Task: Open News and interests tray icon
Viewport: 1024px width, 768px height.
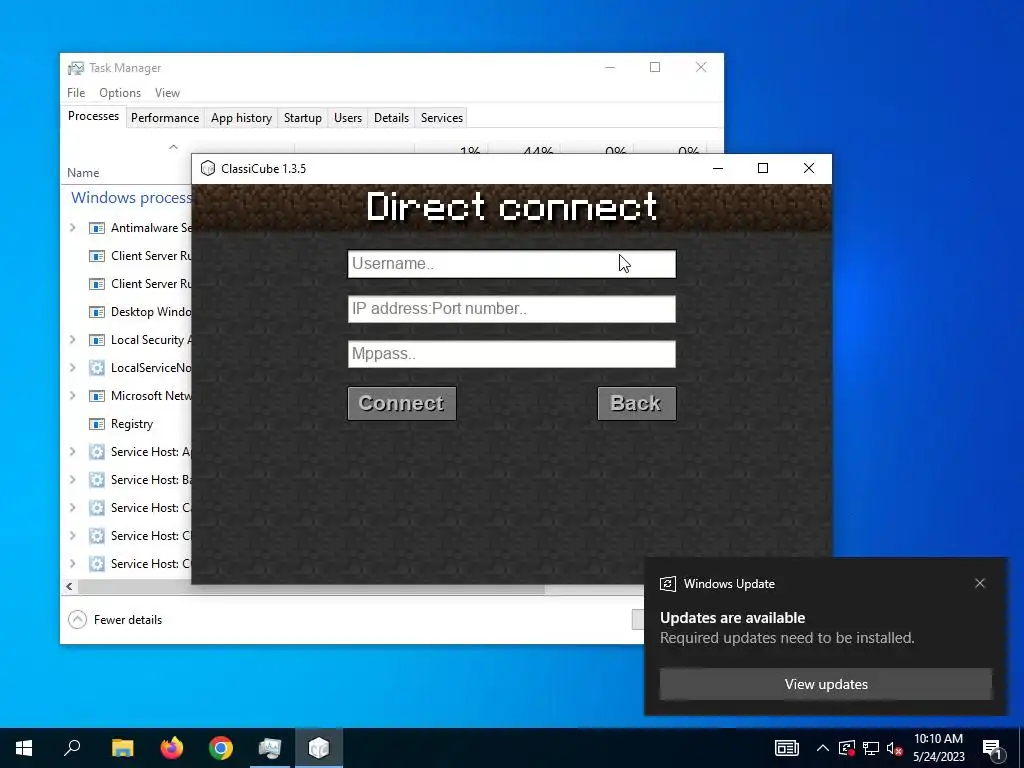Action: (x=786, y=748)
